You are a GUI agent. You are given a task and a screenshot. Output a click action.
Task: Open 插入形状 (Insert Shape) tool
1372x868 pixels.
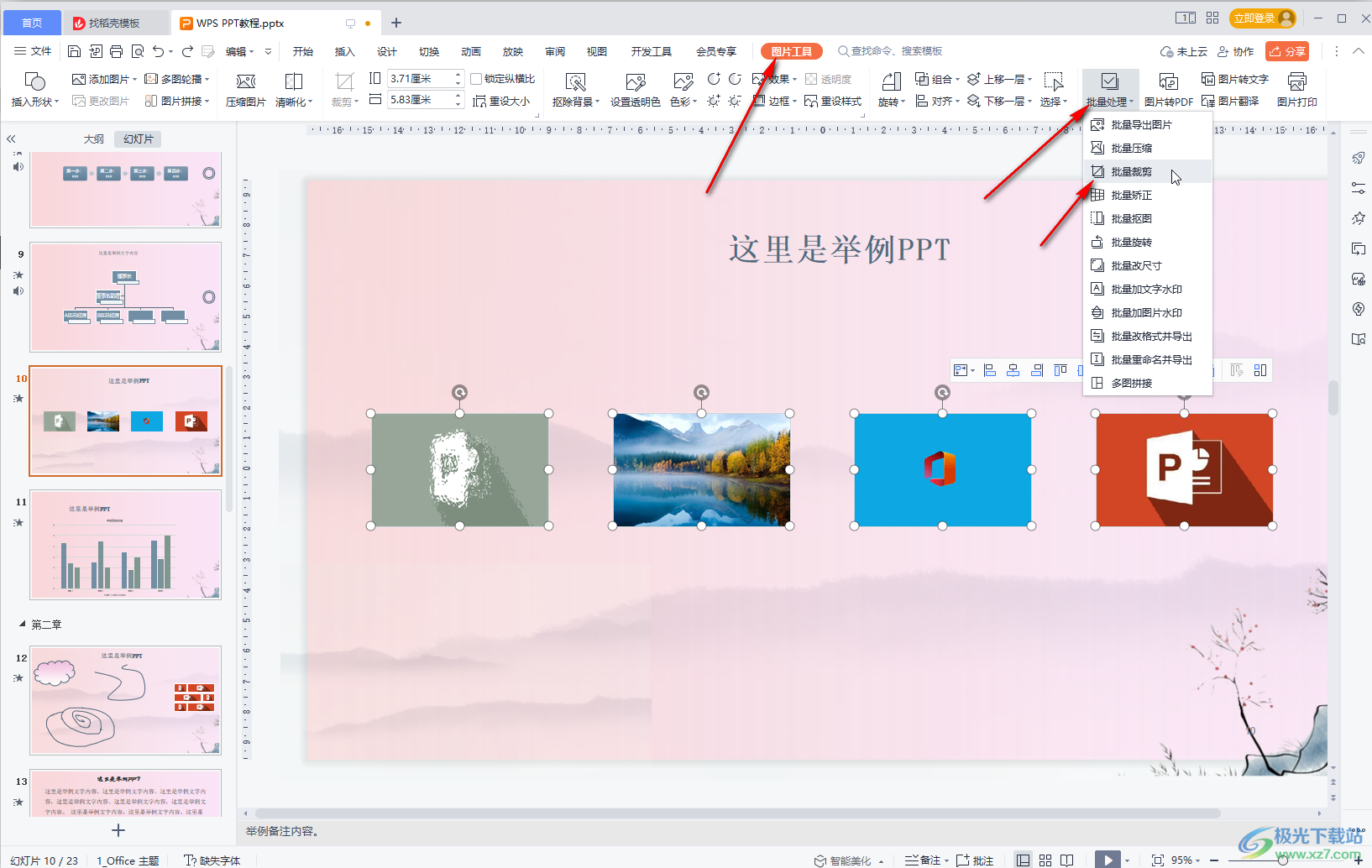[x=35, y=89]
